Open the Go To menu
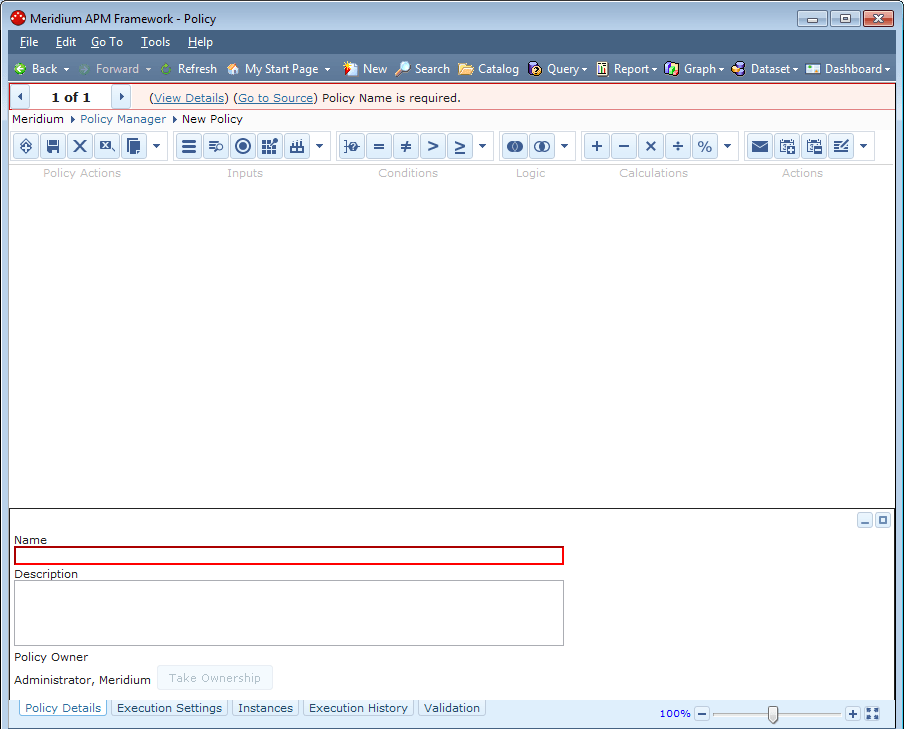The width and height of the screenshot is (904, 729). (107, 42)
